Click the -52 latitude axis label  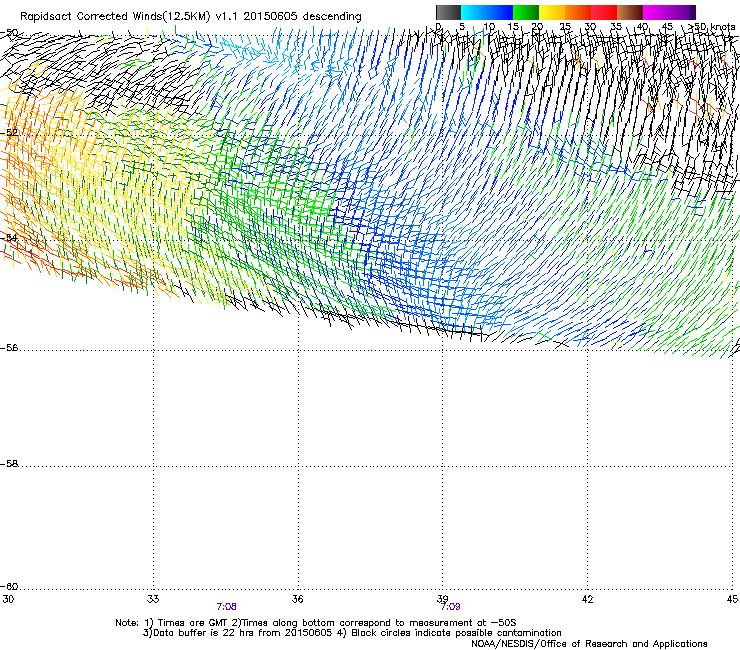[x=9, y=133]
